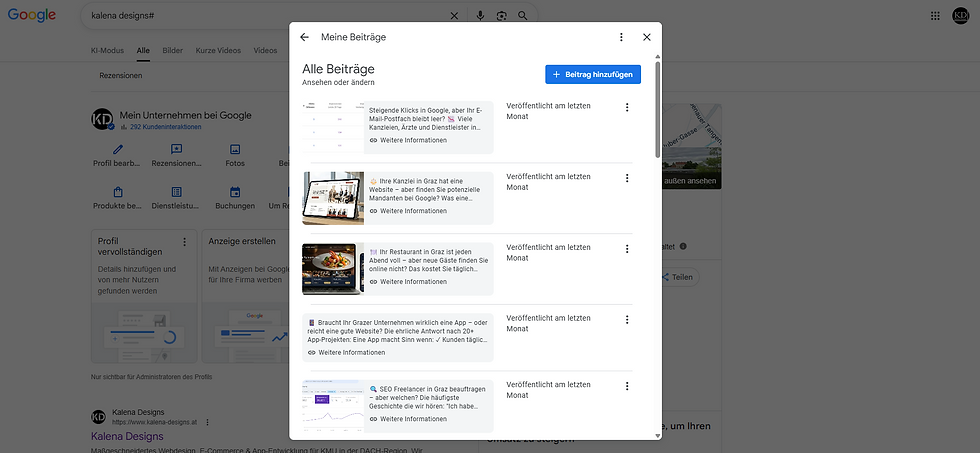Open options for the Restaurant in Graz post
980x453 pixels.
click(627, 249)
